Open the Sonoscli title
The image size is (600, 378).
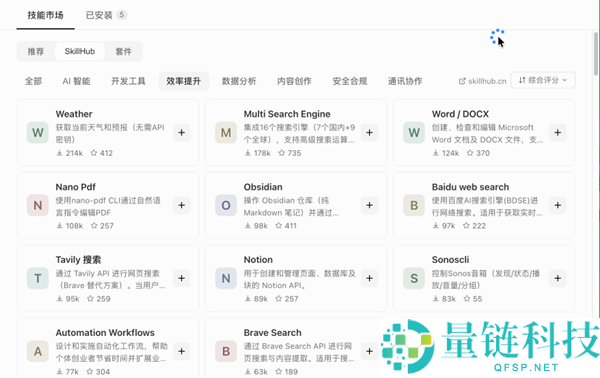(x=450, y=260)
